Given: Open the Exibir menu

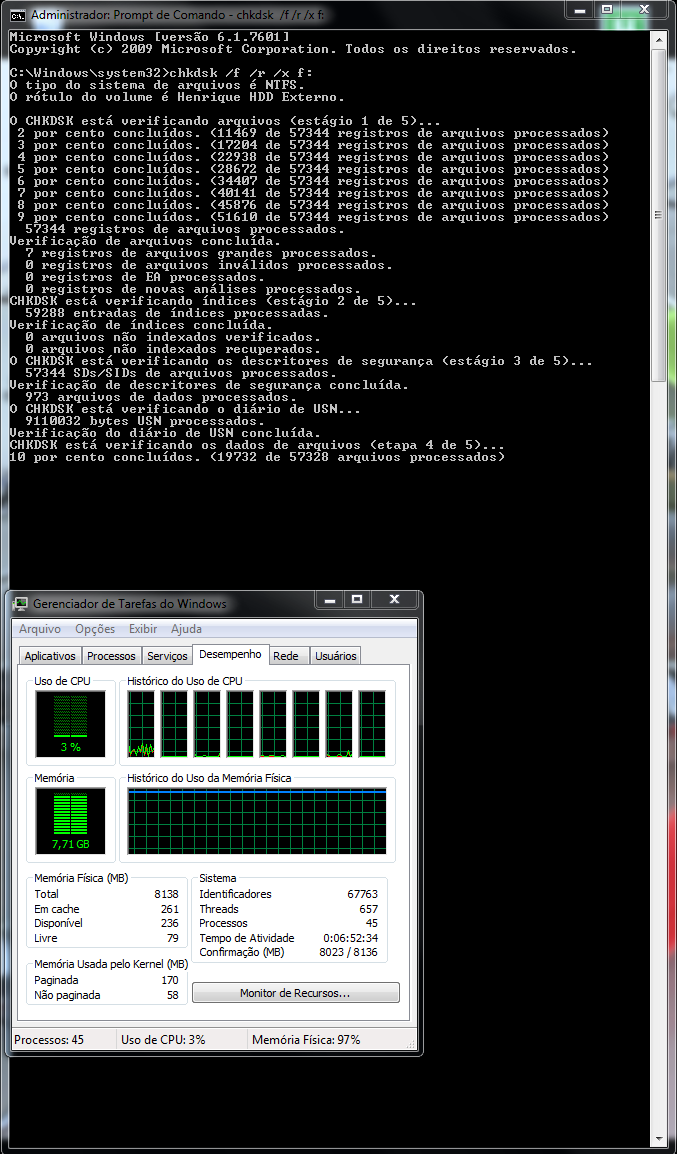Looking at the screenshot, I should point(143,629).
